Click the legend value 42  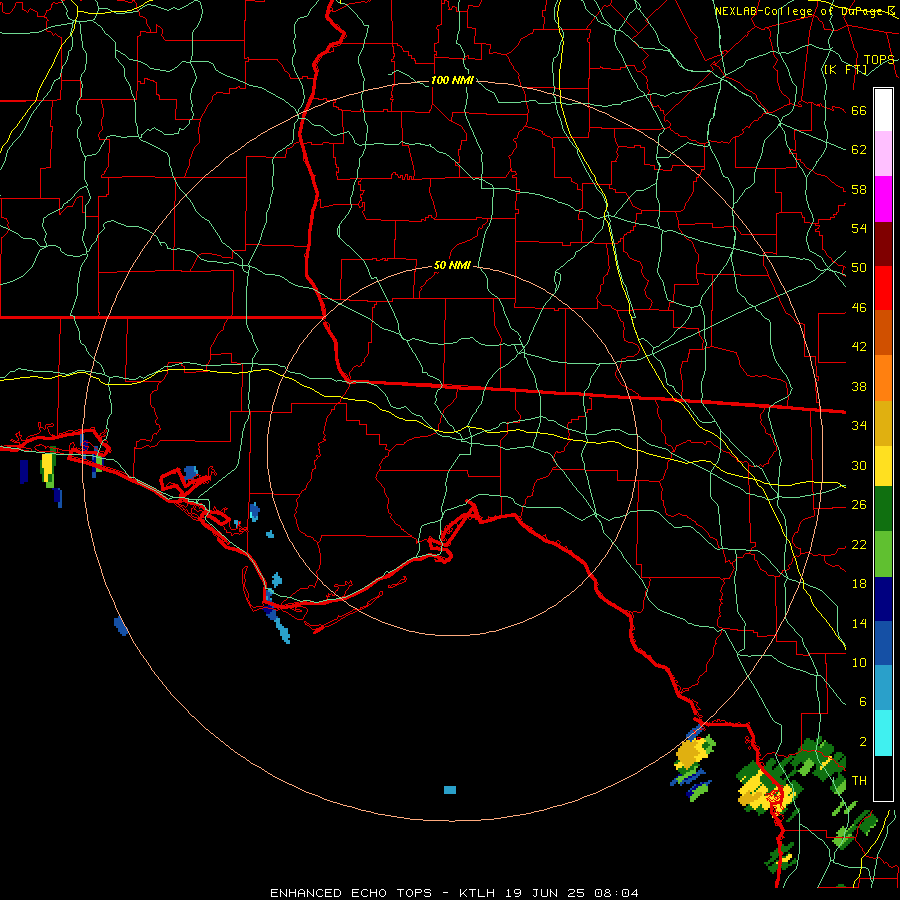point(859,347)
